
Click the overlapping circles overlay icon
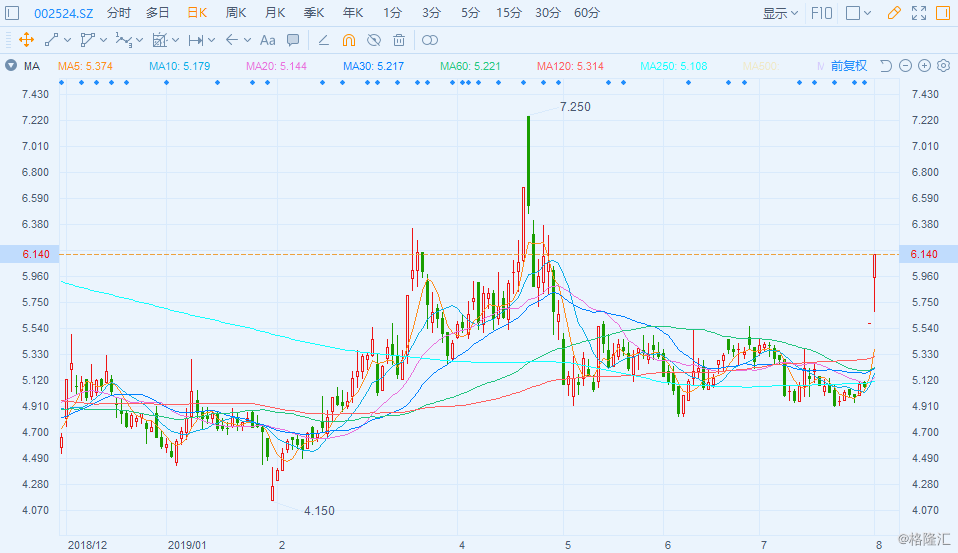point(430,40)
